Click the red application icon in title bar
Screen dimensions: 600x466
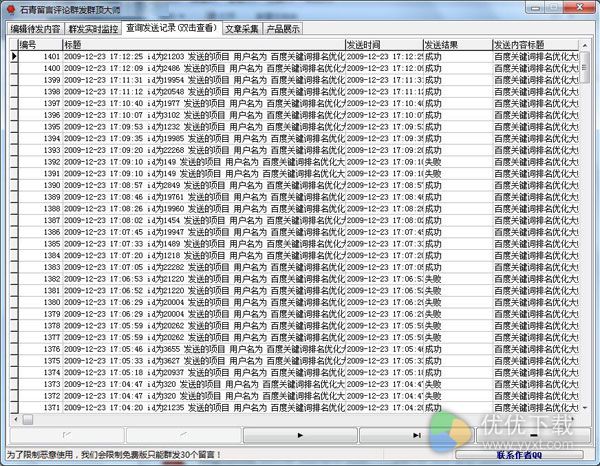coord(11,10)
